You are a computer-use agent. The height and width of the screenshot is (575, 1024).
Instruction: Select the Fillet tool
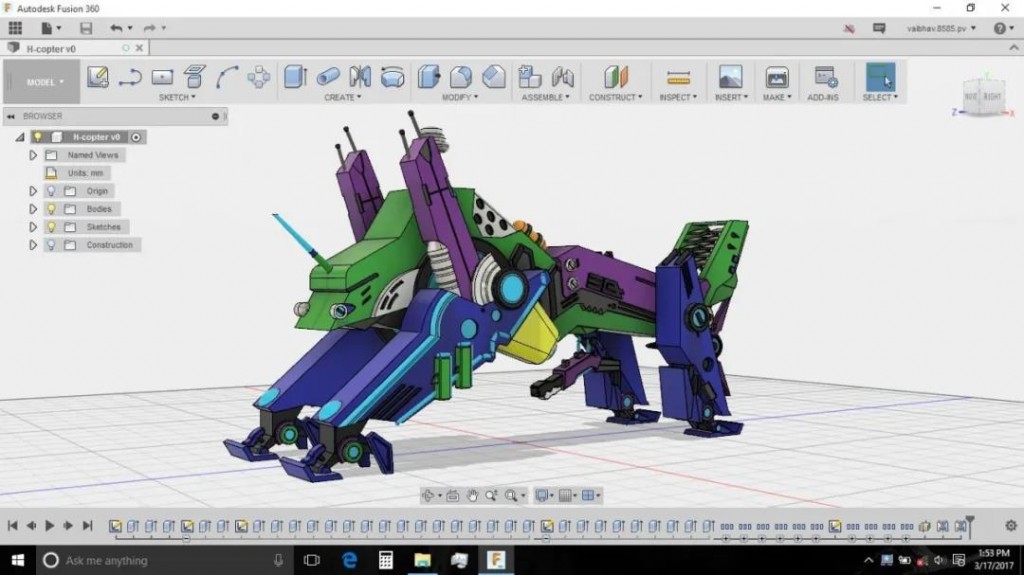461,77
